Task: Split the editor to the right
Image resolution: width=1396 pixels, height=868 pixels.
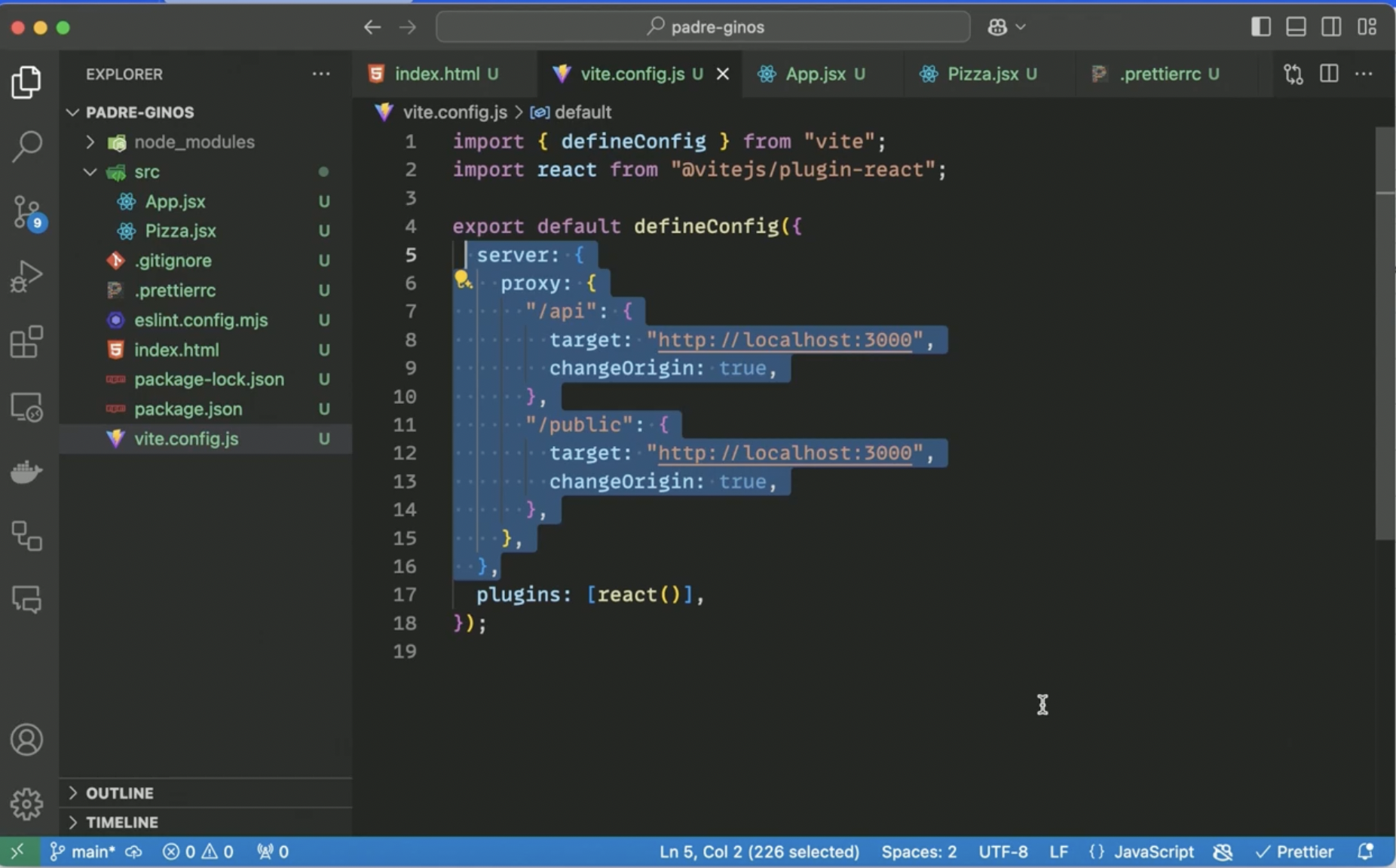Action: pos(1329,74)
